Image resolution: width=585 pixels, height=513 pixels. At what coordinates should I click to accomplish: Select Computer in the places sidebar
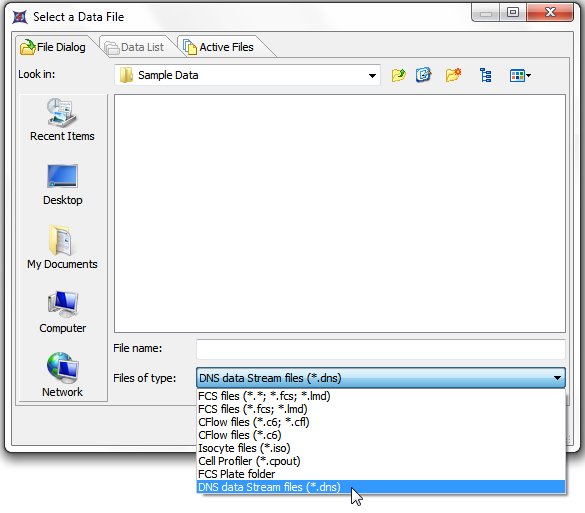pos(62,312)
